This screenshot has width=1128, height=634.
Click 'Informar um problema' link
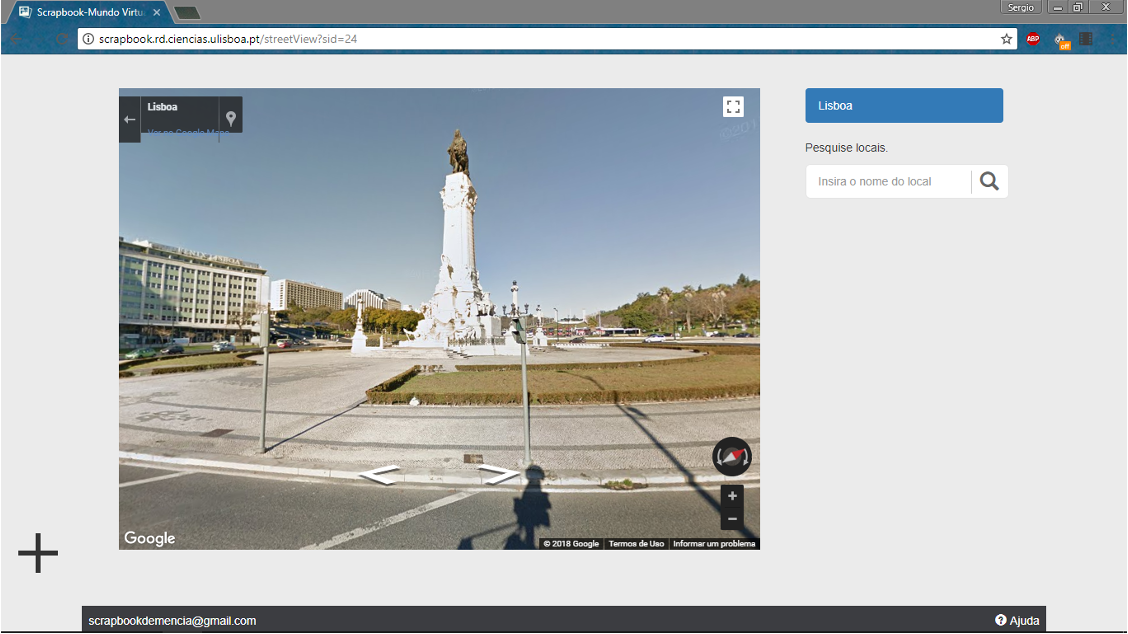click(x=714, y=544)
